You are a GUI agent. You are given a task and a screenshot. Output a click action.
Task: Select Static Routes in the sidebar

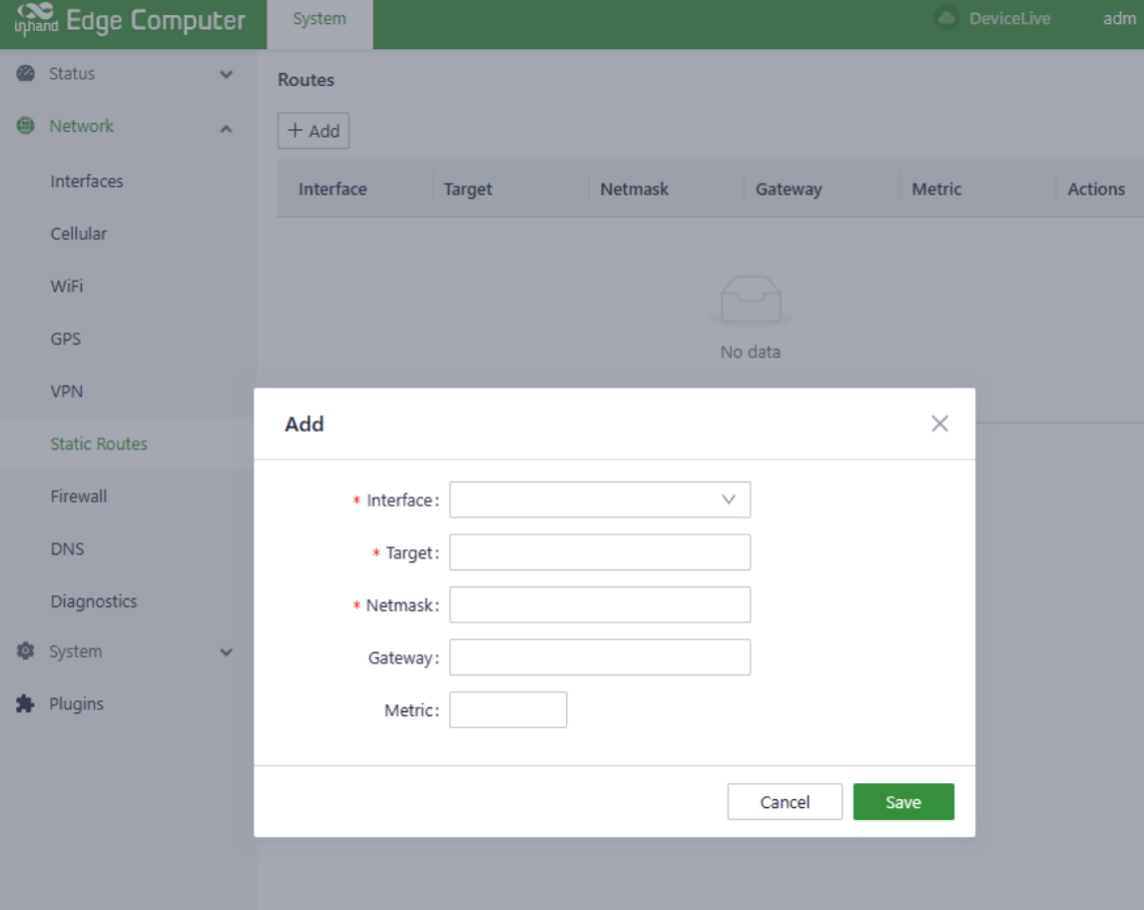click(x=99, y=444)
